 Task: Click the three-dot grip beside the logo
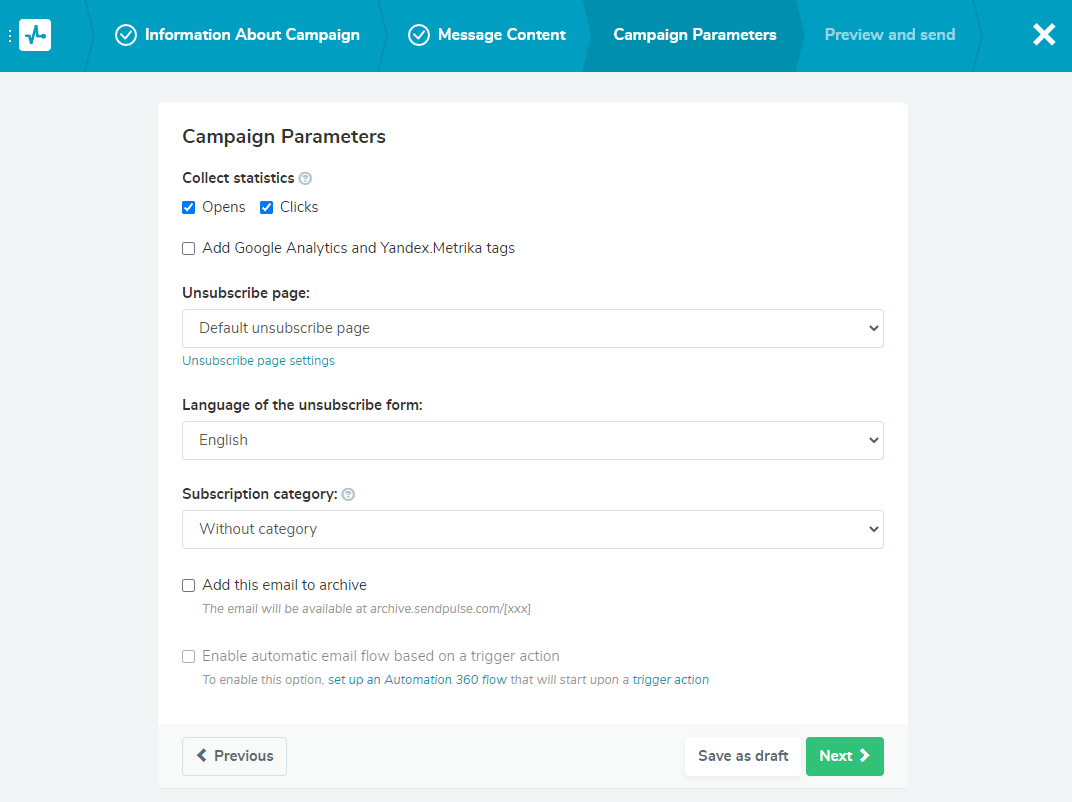point(10,36)
